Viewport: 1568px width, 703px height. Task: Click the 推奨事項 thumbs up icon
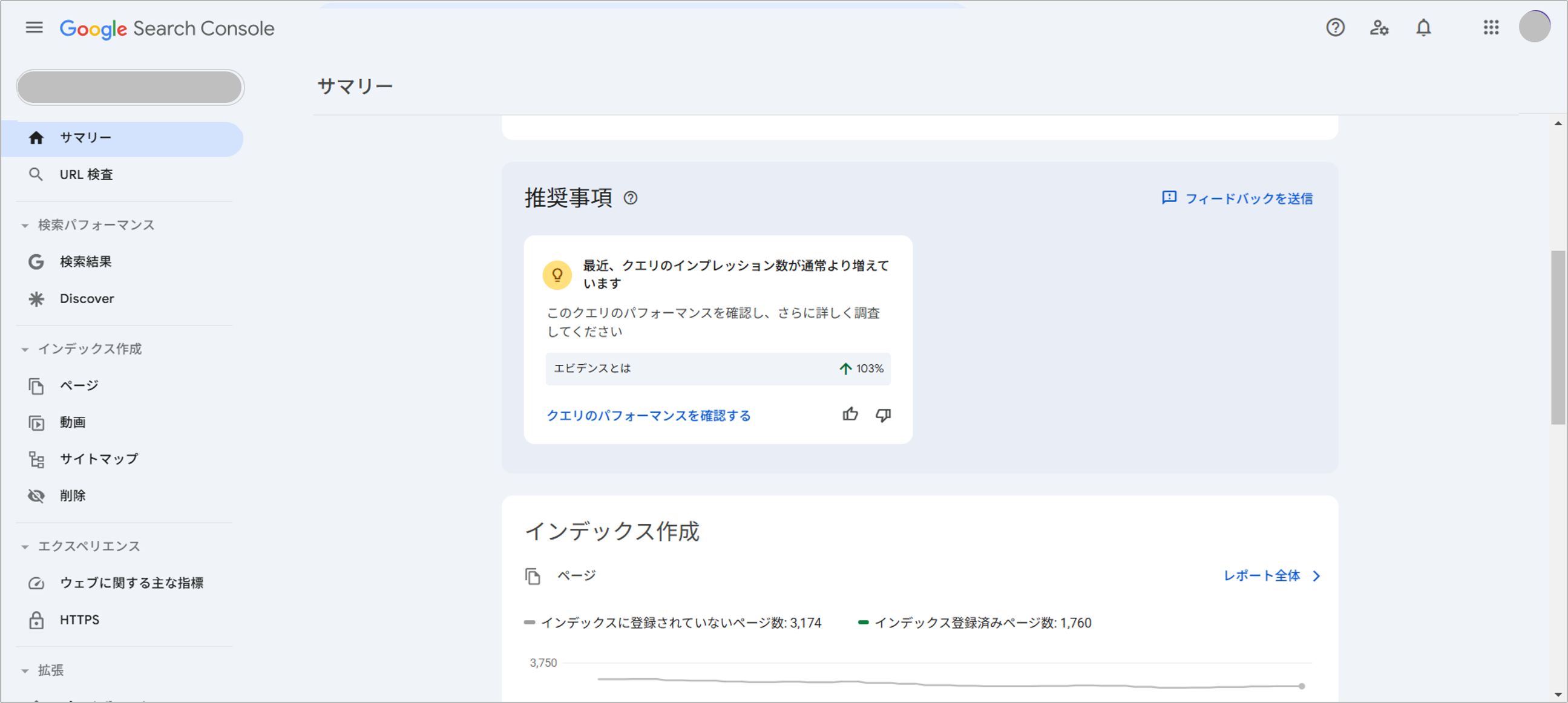(850, 414)
